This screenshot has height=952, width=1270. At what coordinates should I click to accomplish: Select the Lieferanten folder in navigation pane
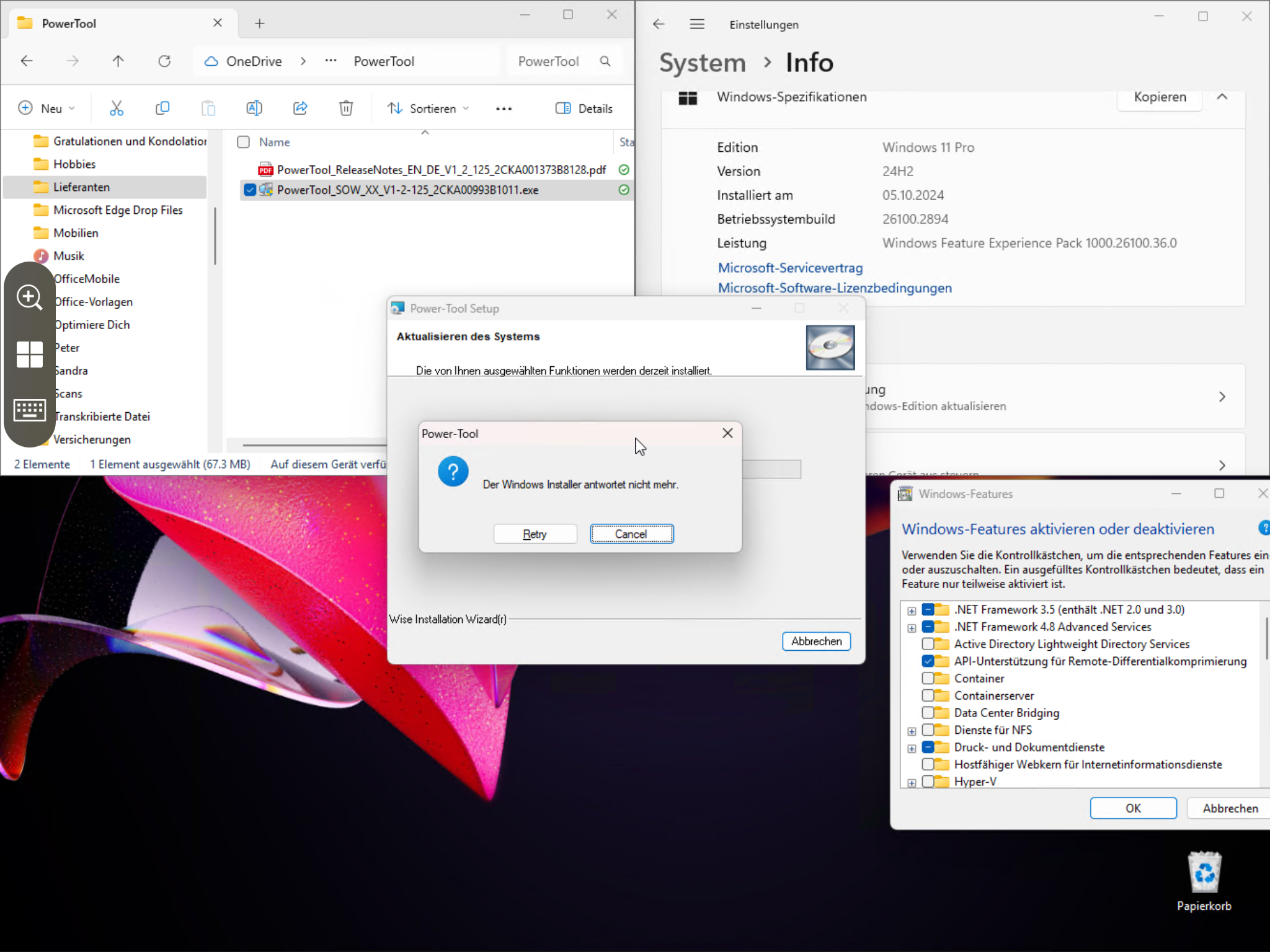click(x=105, y=187)
